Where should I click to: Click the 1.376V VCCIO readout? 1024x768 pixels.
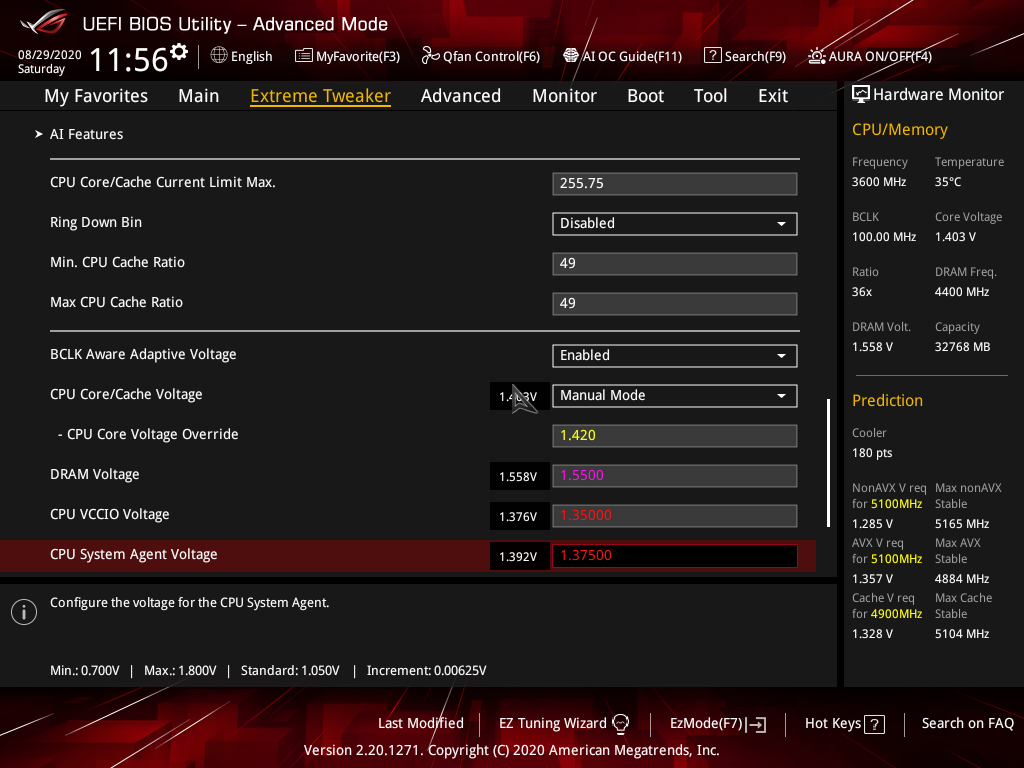[519, 516]
